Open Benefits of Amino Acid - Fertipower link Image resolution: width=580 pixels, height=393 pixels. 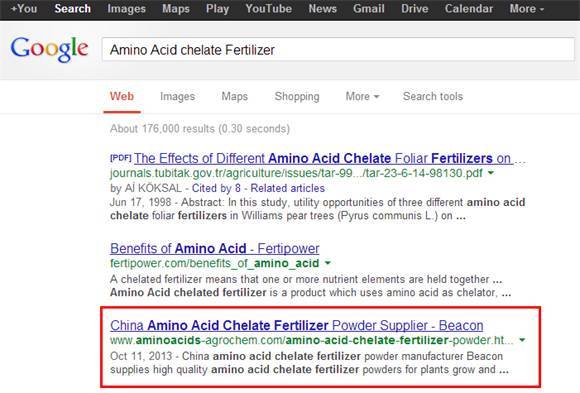coord(215,248)
